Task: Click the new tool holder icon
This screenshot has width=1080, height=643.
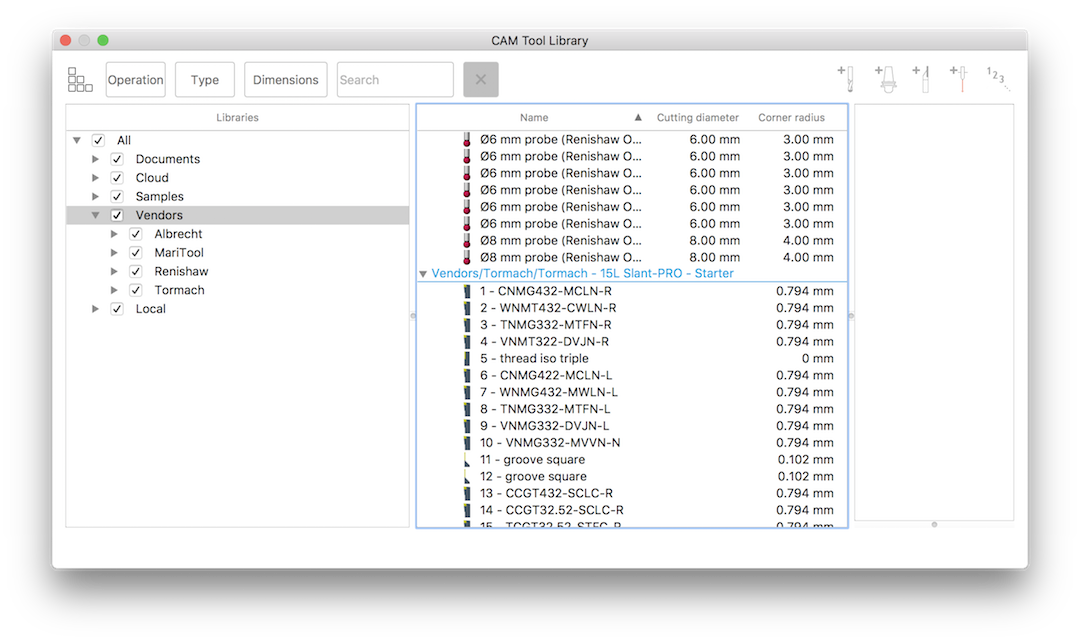Action: (x=886, y=78)
